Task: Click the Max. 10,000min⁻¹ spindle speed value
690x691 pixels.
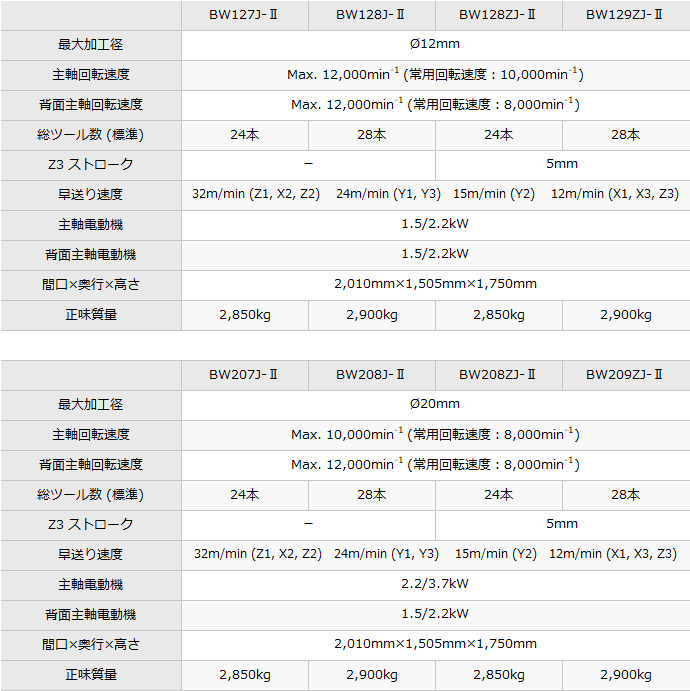Action: 435,434
